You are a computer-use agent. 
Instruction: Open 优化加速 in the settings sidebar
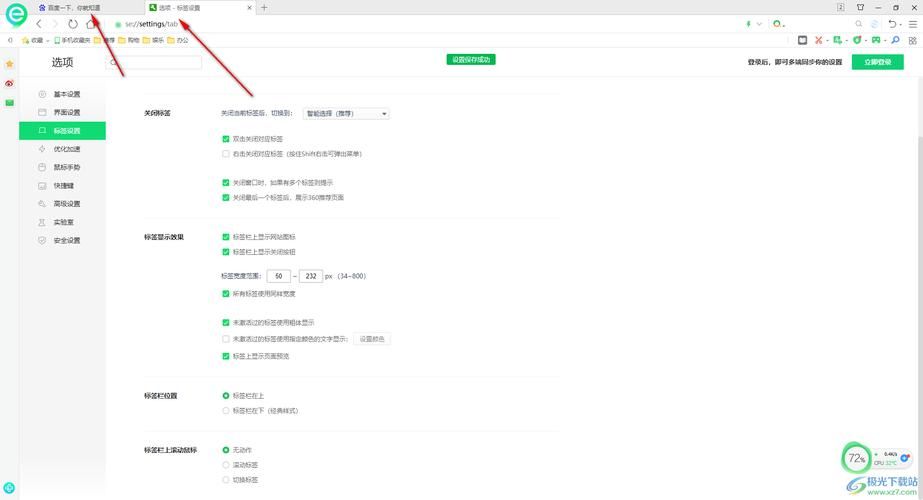62,149
